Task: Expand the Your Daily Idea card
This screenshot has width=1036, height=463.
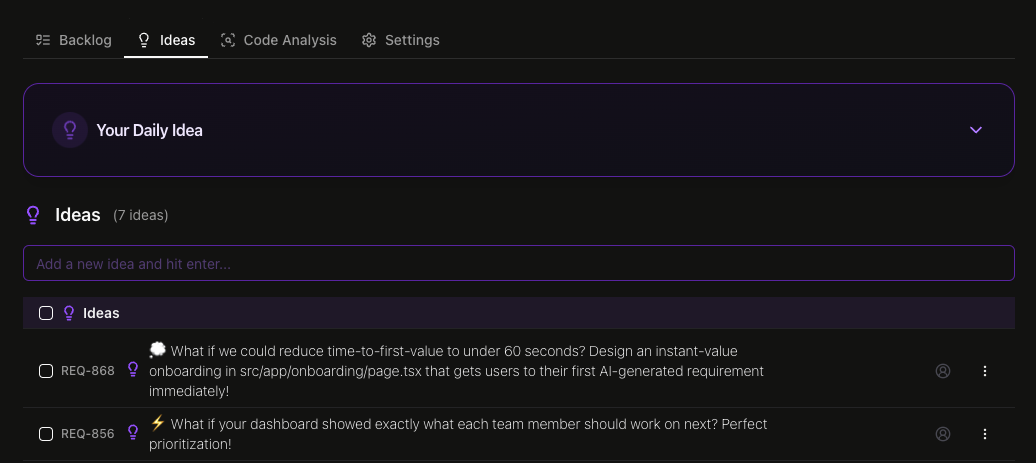Action: pos(976,130)
